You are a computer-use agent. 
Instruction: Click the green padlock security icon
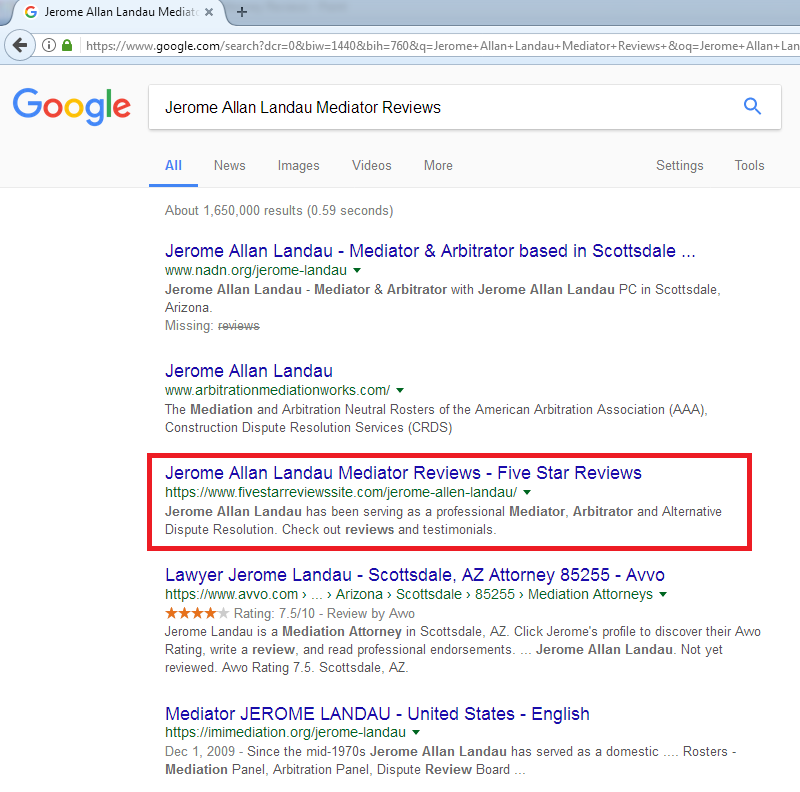[67, 45]
